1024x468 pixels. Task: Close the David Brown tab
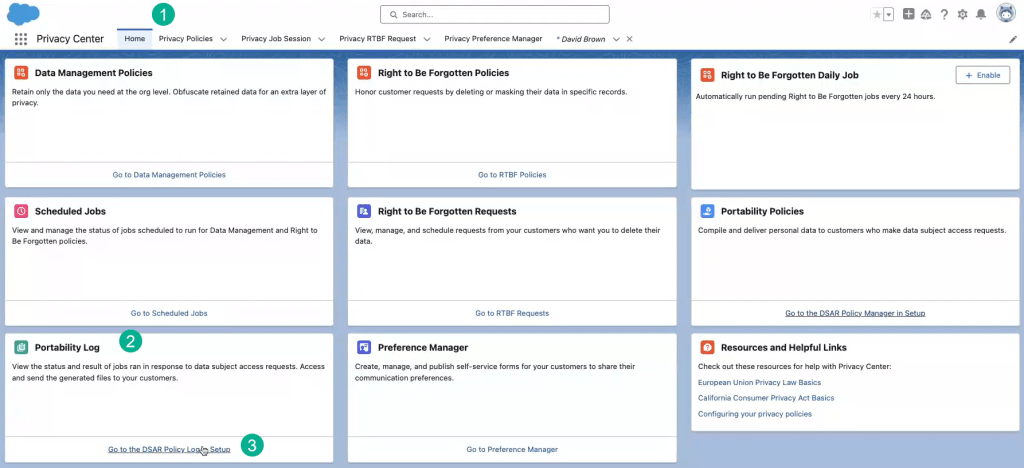click(x=629, y=39)
